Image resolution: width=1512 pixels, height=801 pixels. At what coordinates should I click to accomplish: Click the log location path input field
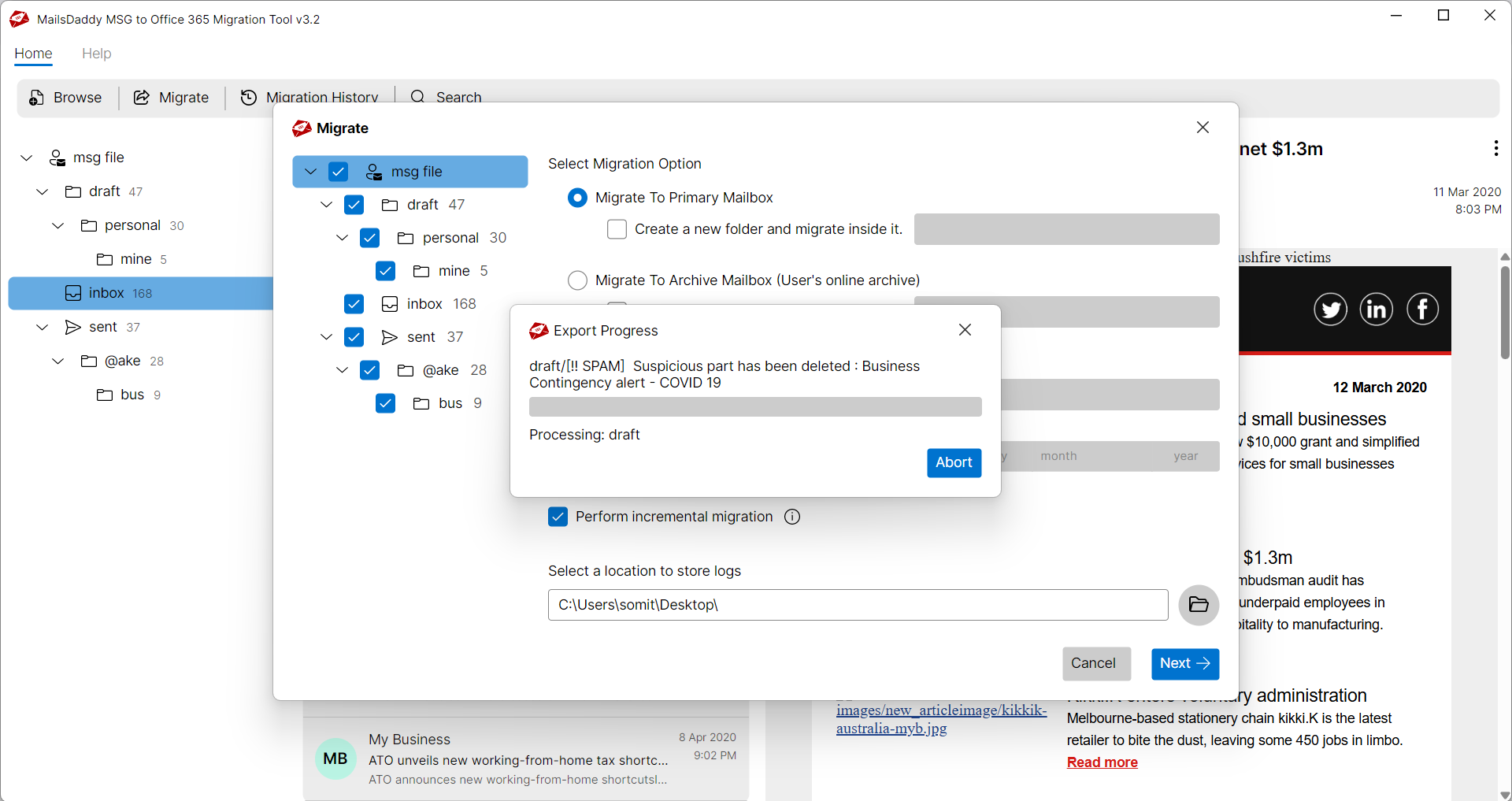tap(858, 605)
